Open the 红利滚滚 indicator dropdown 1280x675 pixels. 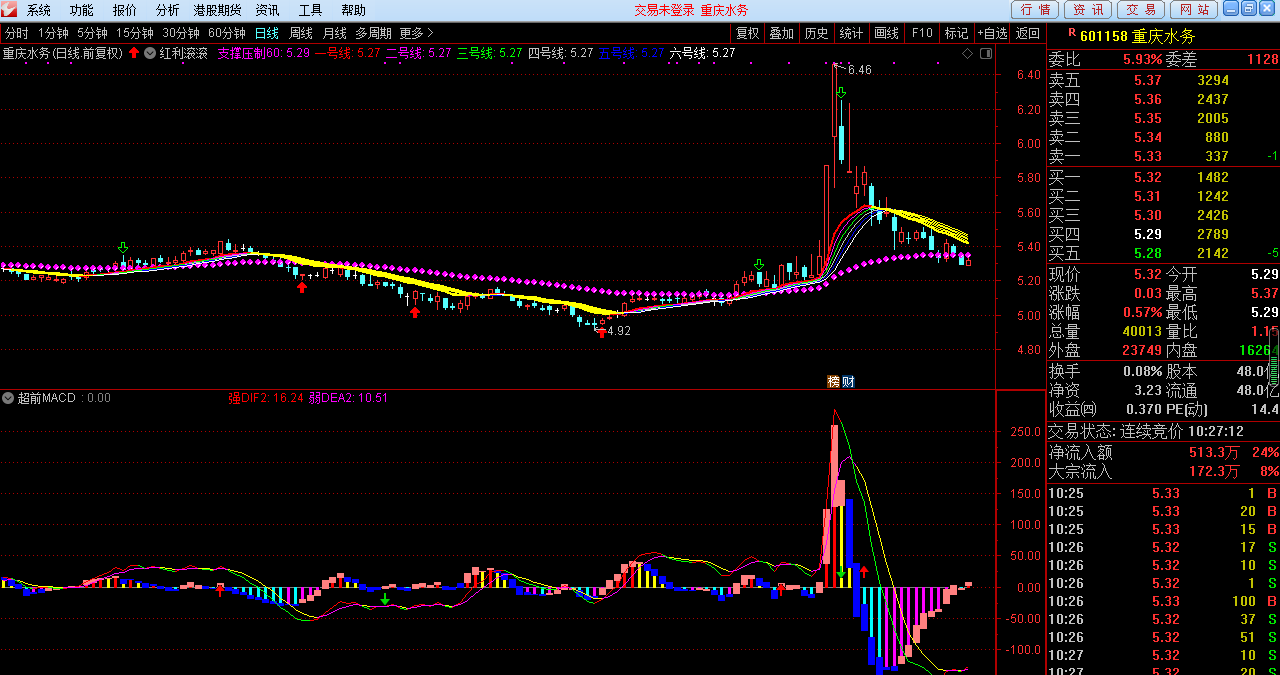click(x=151, y=53)
